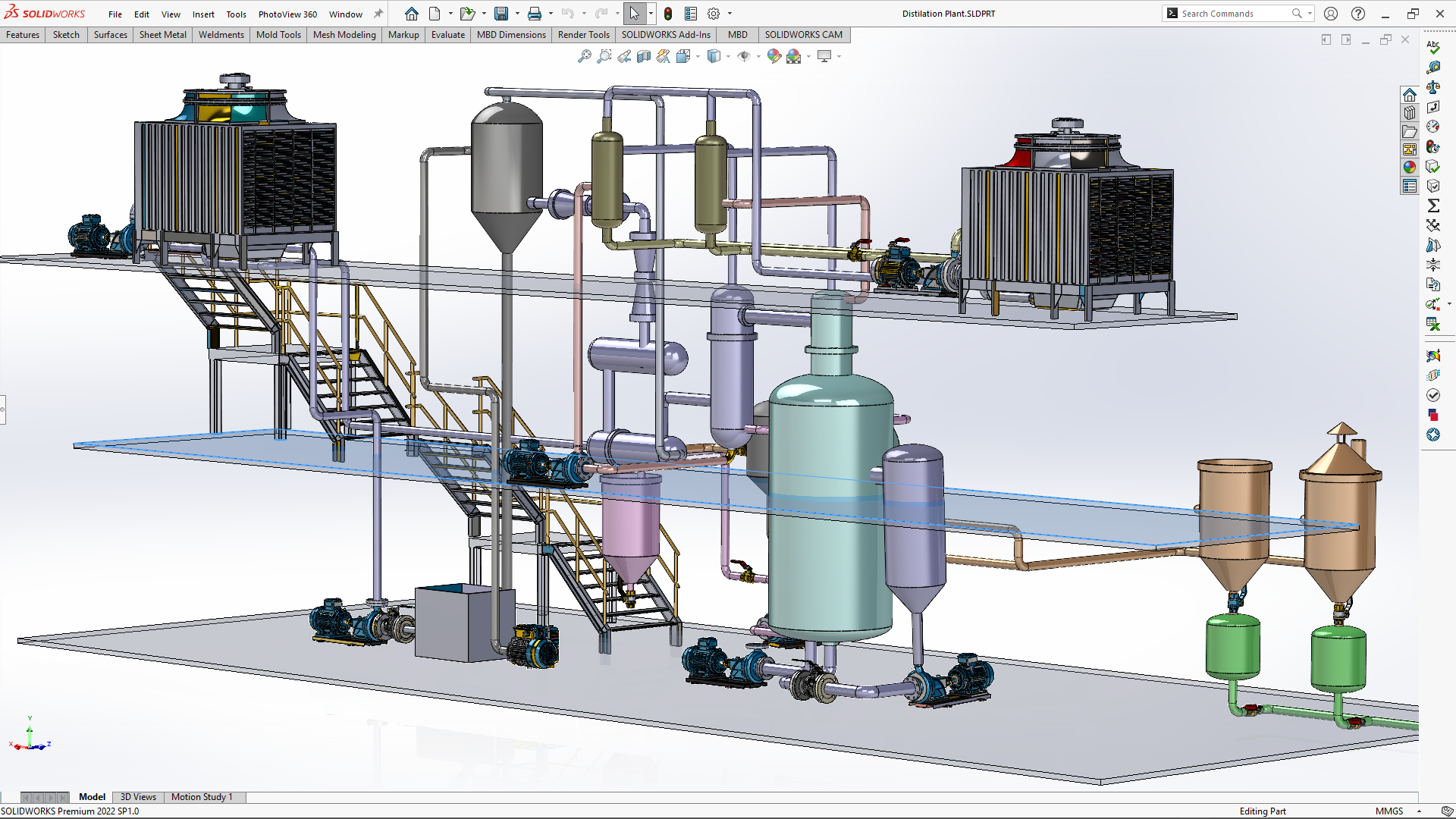Open DFMXpress check icon

coord(1433,395)
